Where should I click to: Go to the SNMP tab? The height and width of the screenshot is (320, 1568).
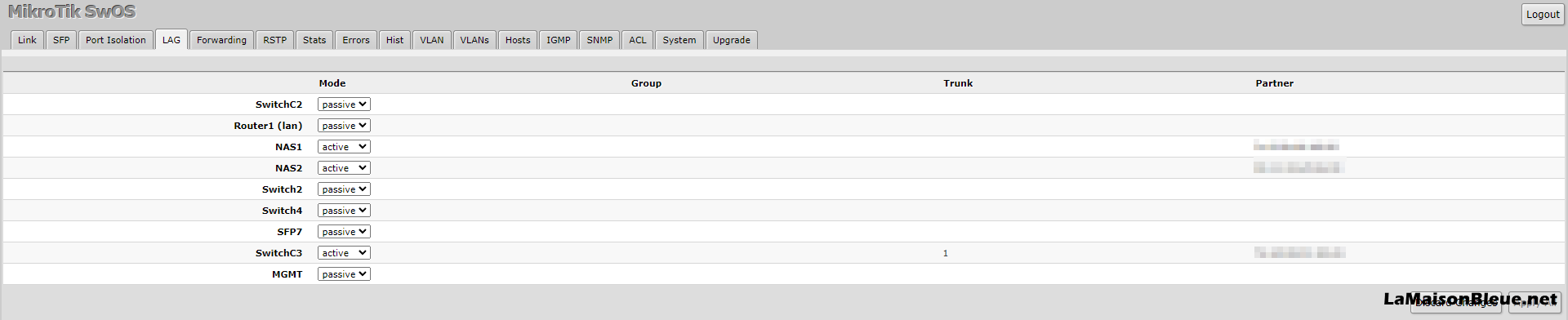click(x=599, y=40)
